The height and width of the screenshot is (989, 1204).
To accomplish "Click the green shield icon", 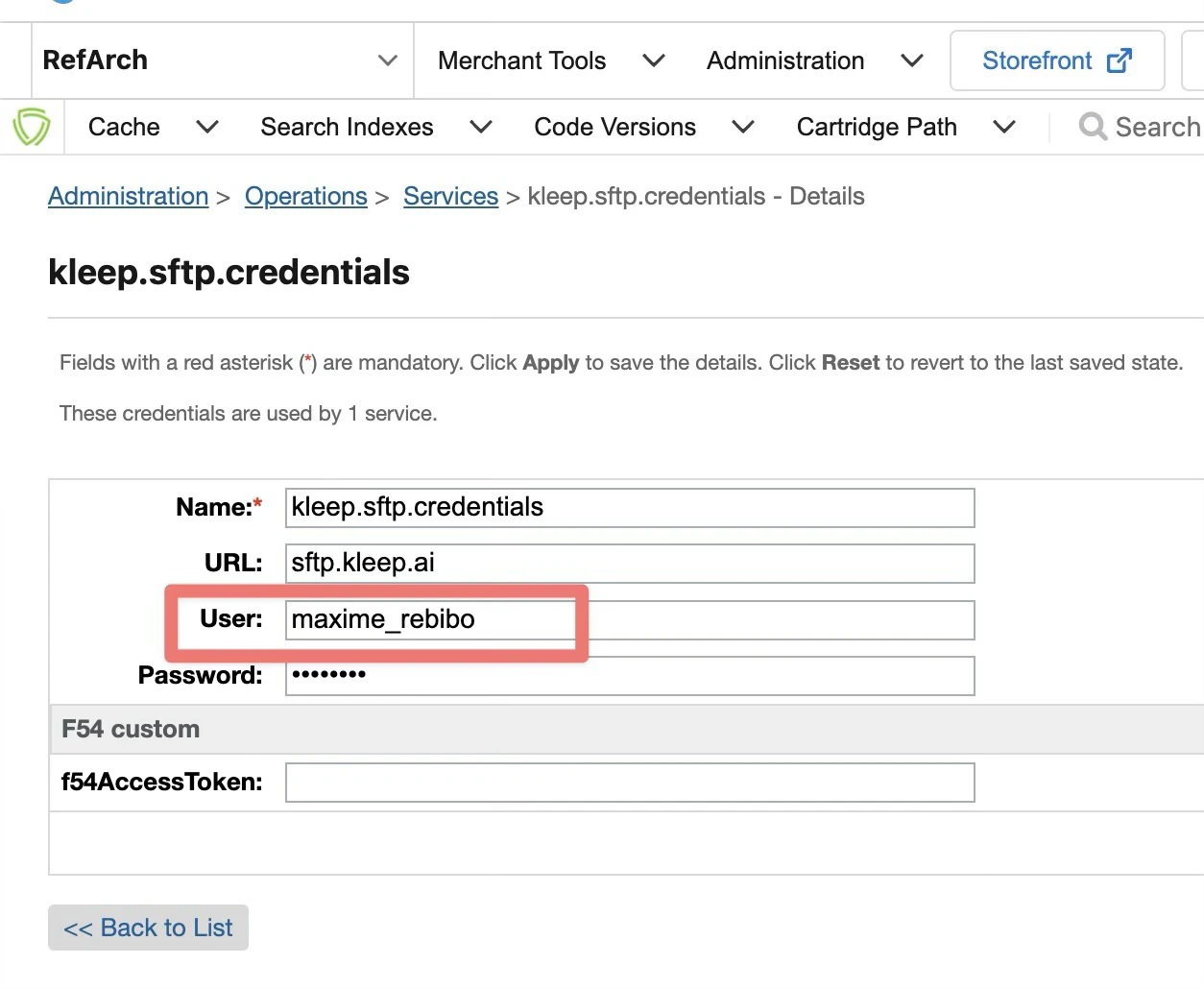I will [31, 127].
